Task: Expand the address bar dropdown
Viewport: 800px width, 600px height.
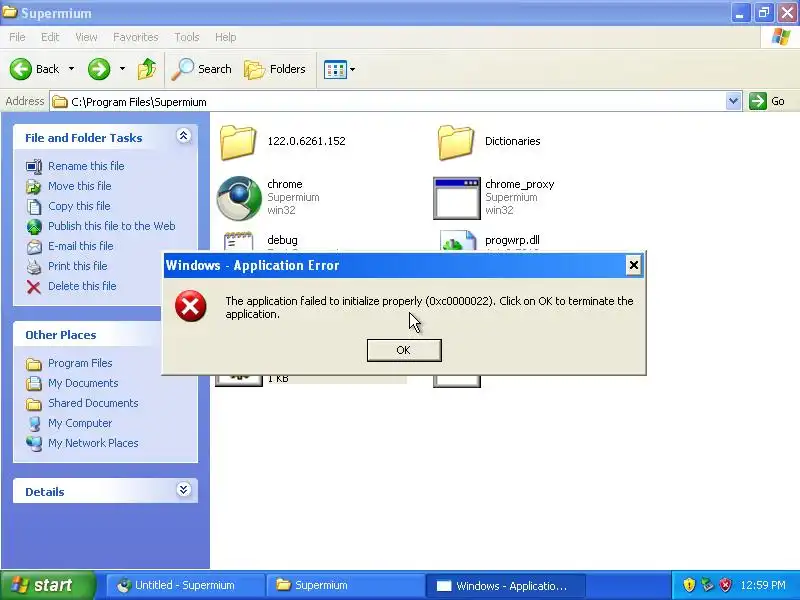Action: coord(733,101)
